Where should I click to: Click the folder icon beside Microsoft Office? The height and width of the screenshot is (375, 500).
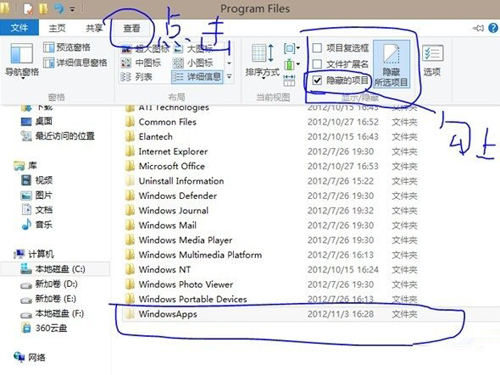130,166
